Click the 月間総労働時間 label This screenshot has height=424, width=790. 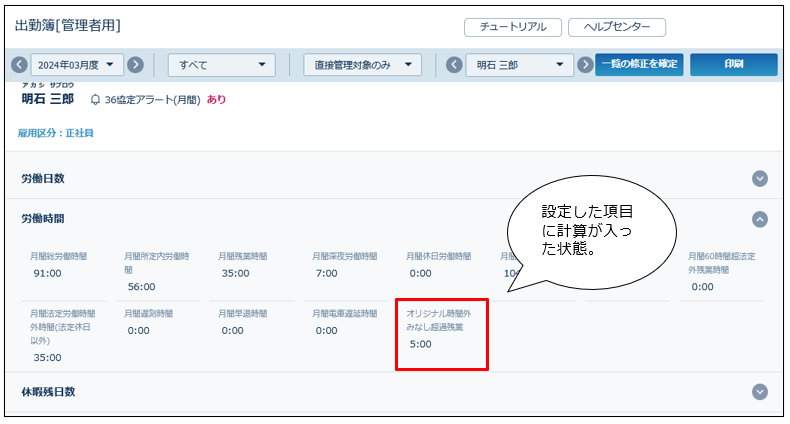(58, 256)
